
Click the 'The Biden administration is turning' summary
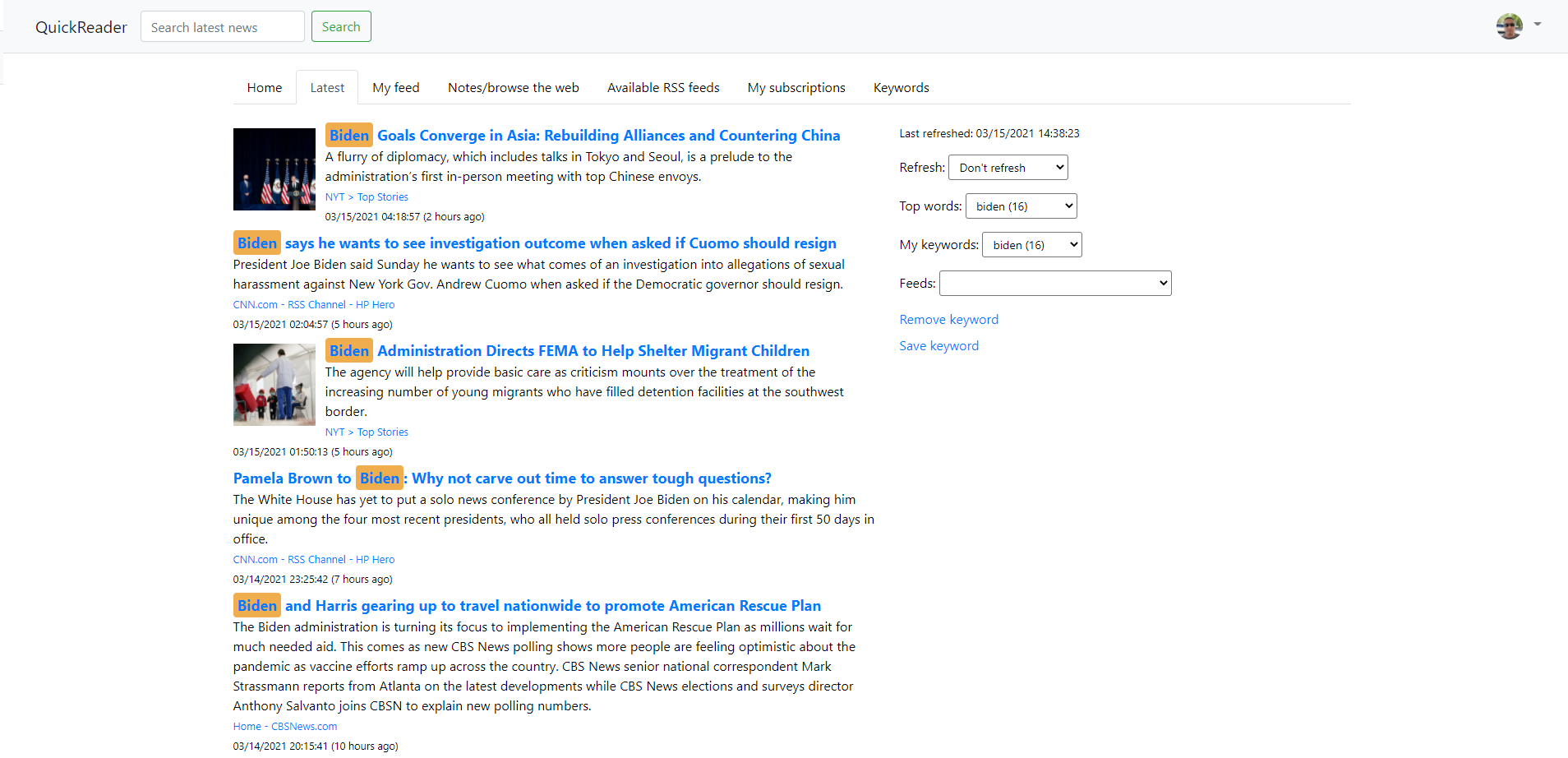(x=544, y=667)
